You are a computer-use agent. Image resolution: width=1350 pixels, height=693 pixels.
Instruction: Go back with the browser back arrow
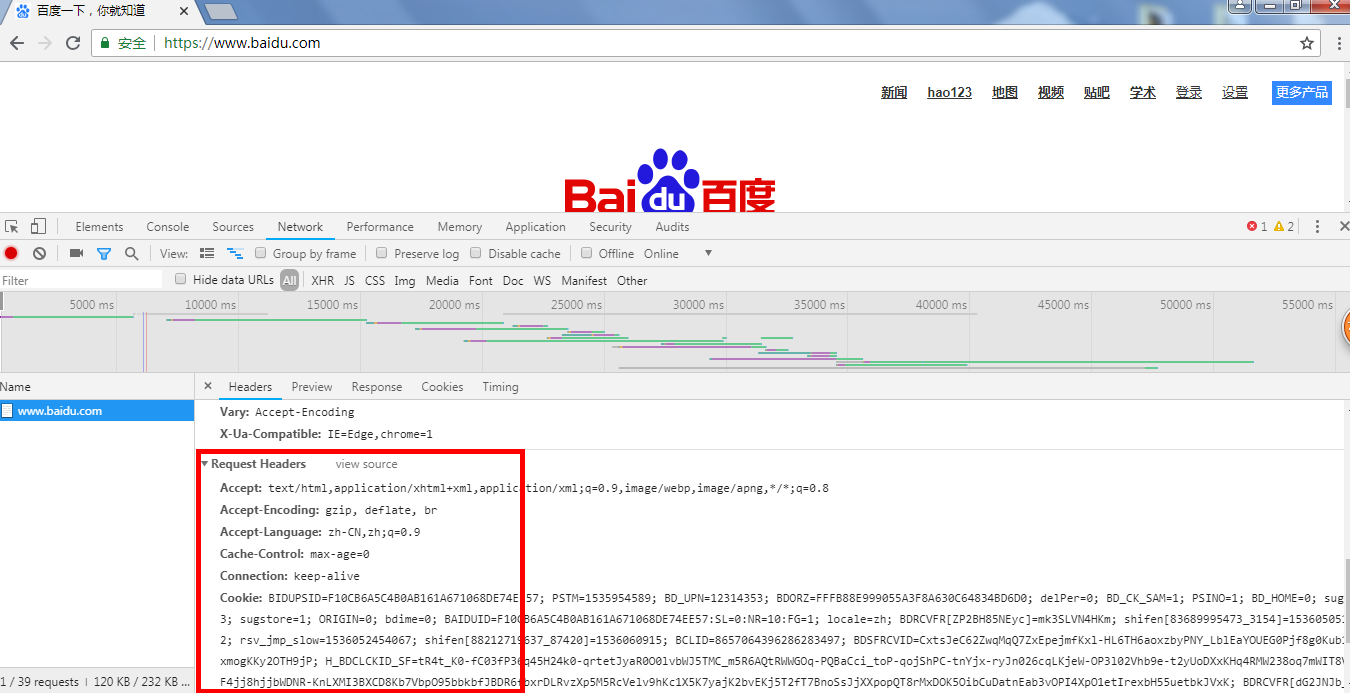pyautogui.click(x=17, y=43)
